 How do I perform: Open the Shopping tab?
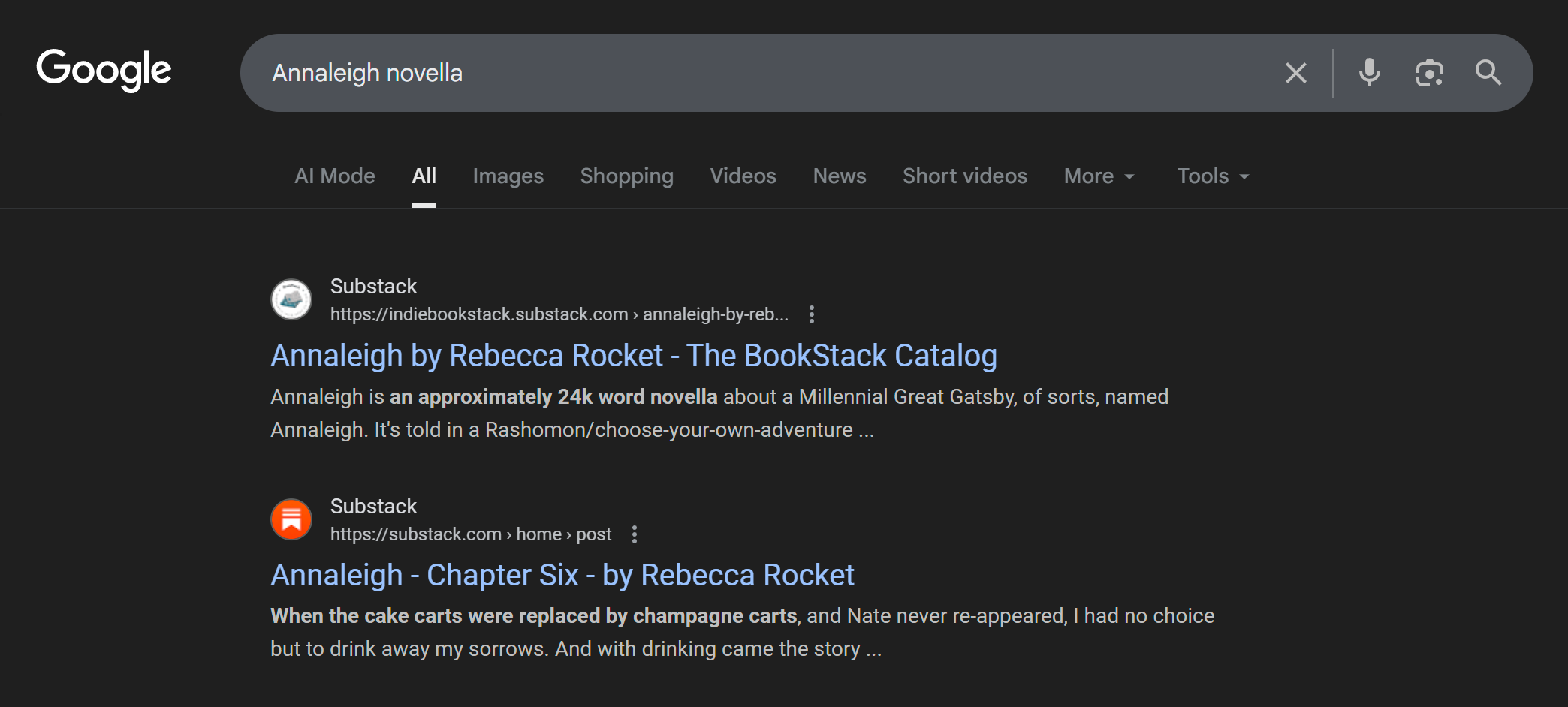627,176
